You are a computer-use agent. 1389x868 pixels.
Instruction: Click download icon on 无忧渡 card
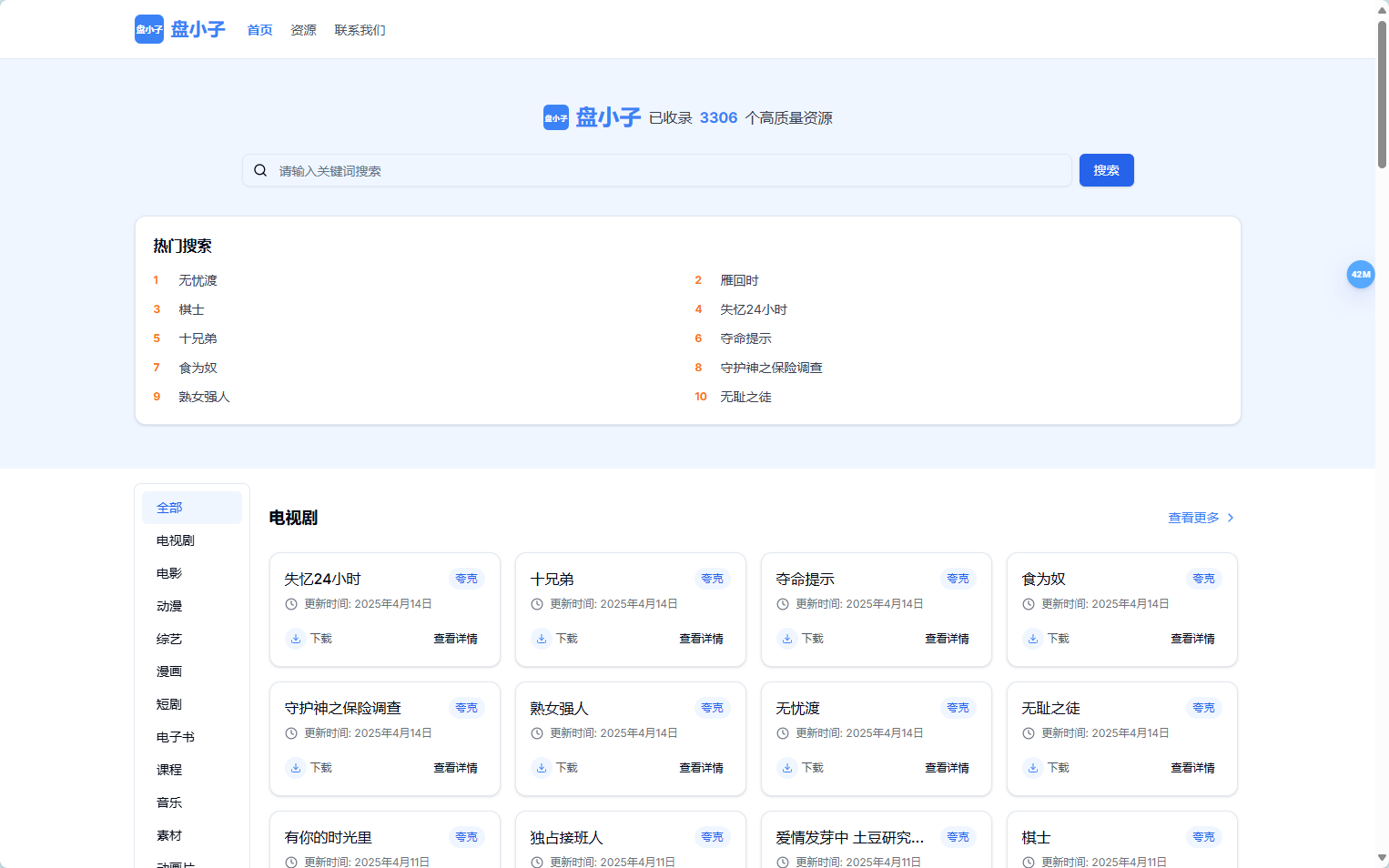[x=787, y=768]
